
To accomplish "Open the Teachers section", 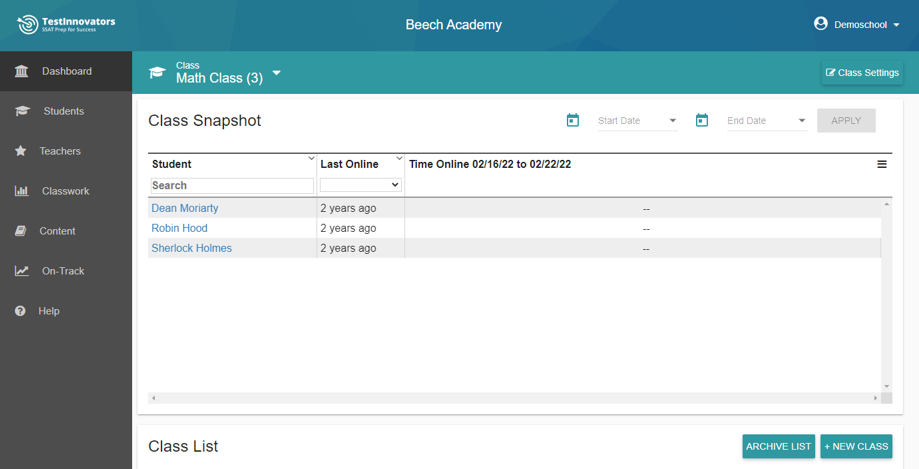I will point(66,151).
